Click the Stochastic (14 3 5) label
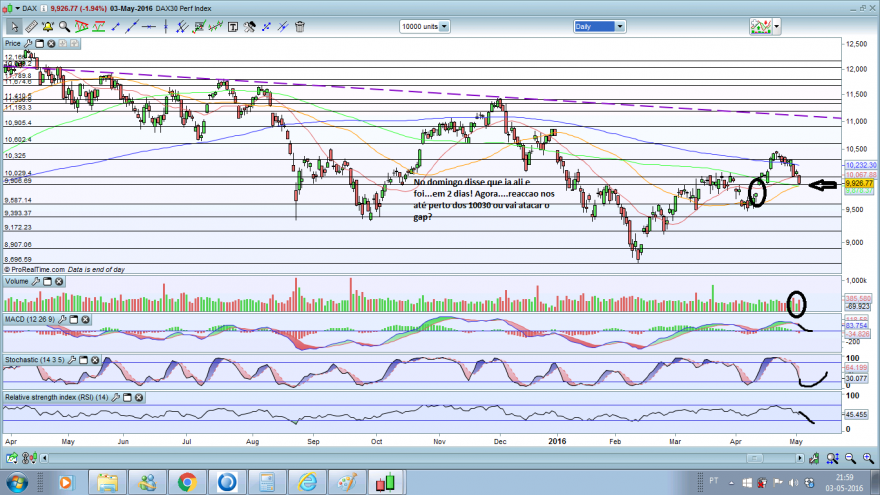880x495 pixels. click(35, 360)
